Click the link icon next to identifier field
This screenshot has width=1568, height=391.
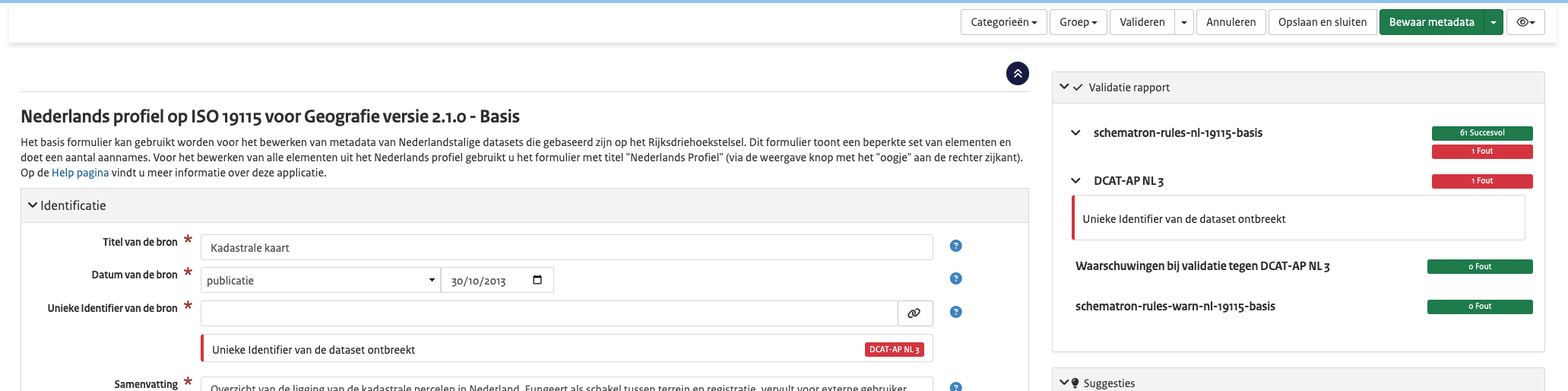click(914, 313)
